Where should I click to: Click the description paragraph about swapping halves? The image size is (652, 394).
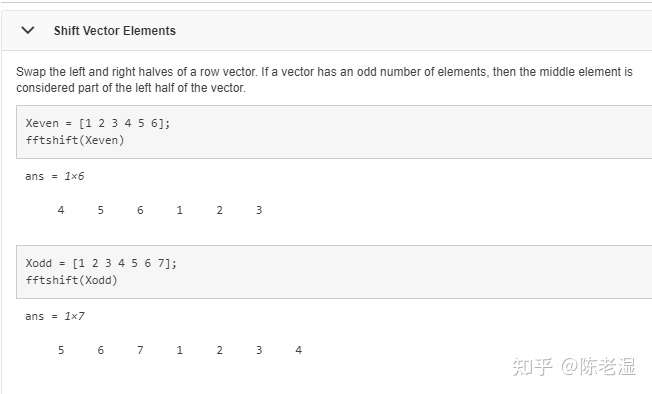324,80
